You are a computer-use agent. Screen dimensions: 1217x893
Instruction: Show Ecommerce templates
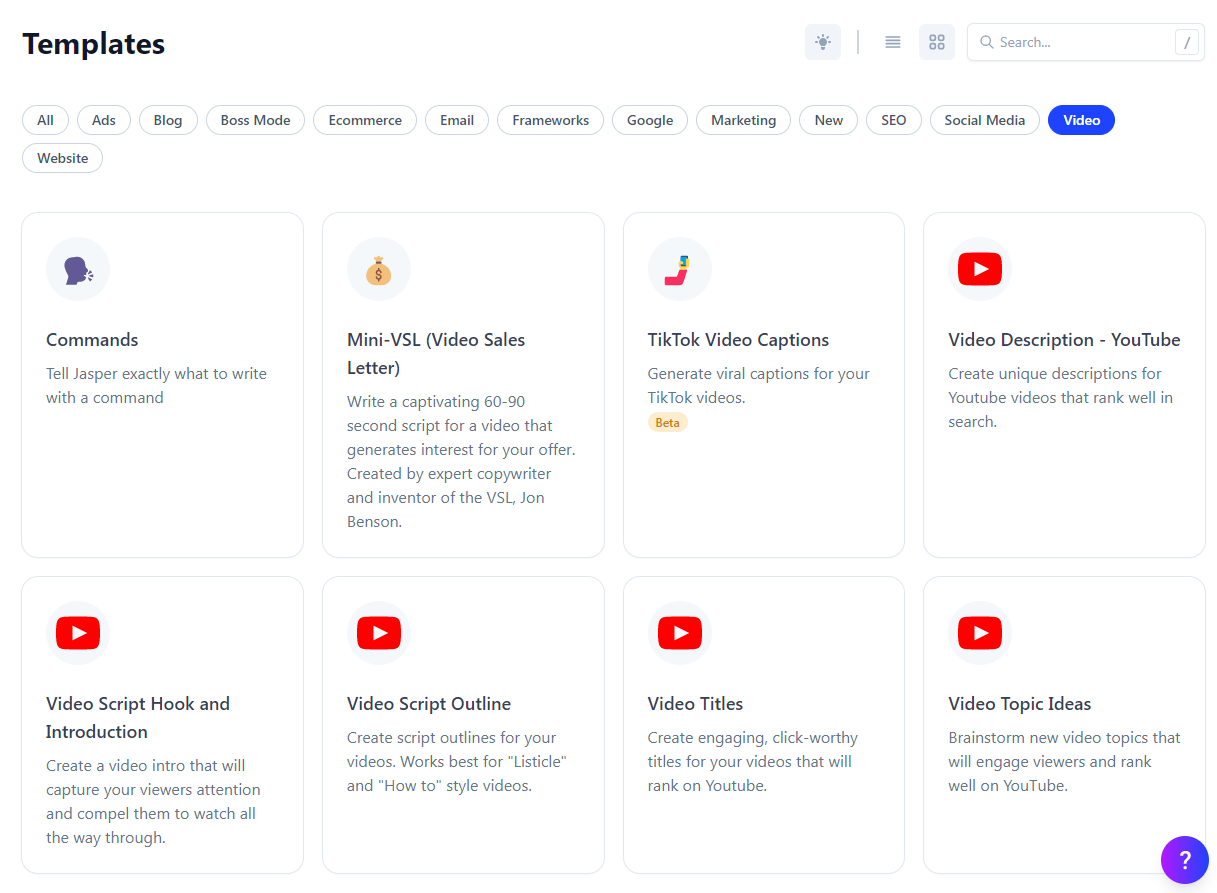coord(365,120)
